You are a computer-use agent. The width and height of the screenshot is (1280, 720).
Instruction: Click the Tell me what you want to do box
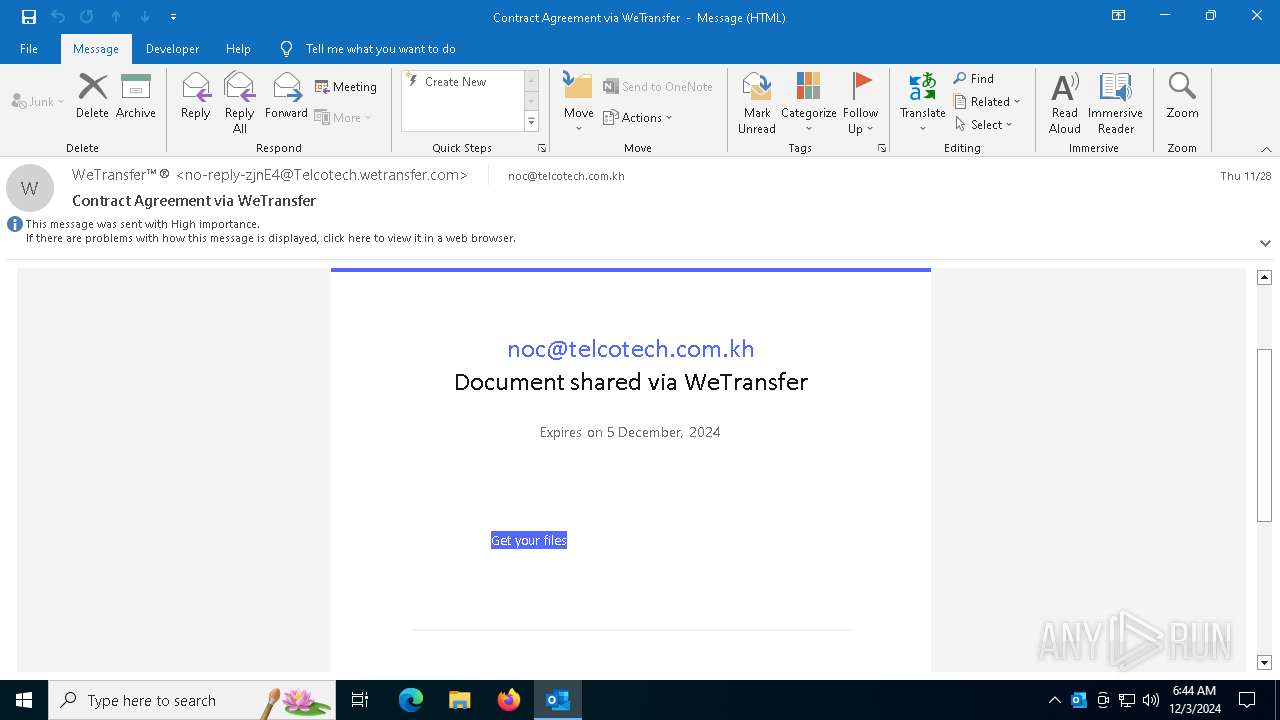pos(380,49)
